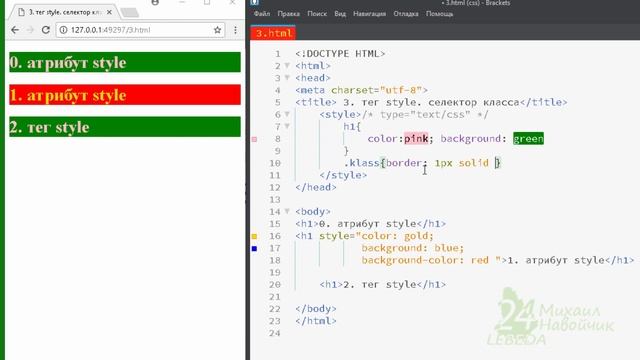
Task: Click the meta charset line 4
Action: pyautogui.click(x=361, y=90)
